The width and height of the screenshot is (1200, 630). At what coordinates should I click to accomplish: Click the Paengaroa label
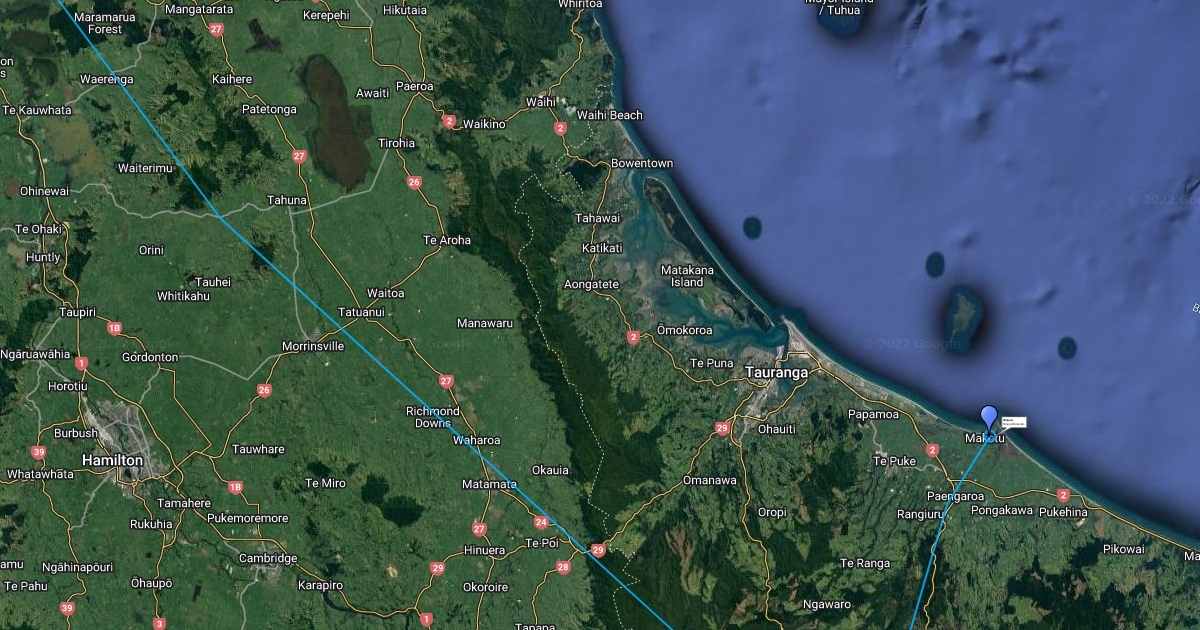[955, 496]
